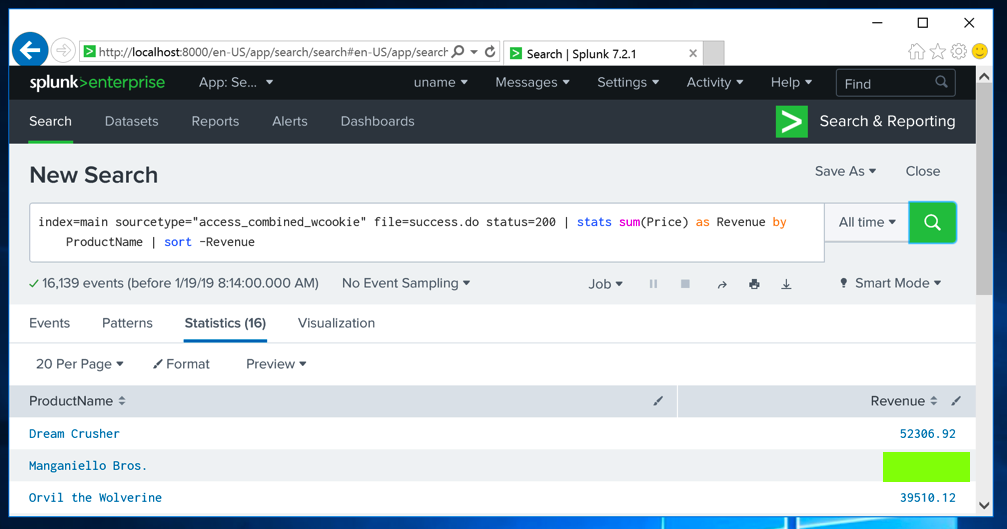Viewport: 1007px width, 529px height.
Task: Switch to the Visualization tab
Action: [x=337, y=323]
